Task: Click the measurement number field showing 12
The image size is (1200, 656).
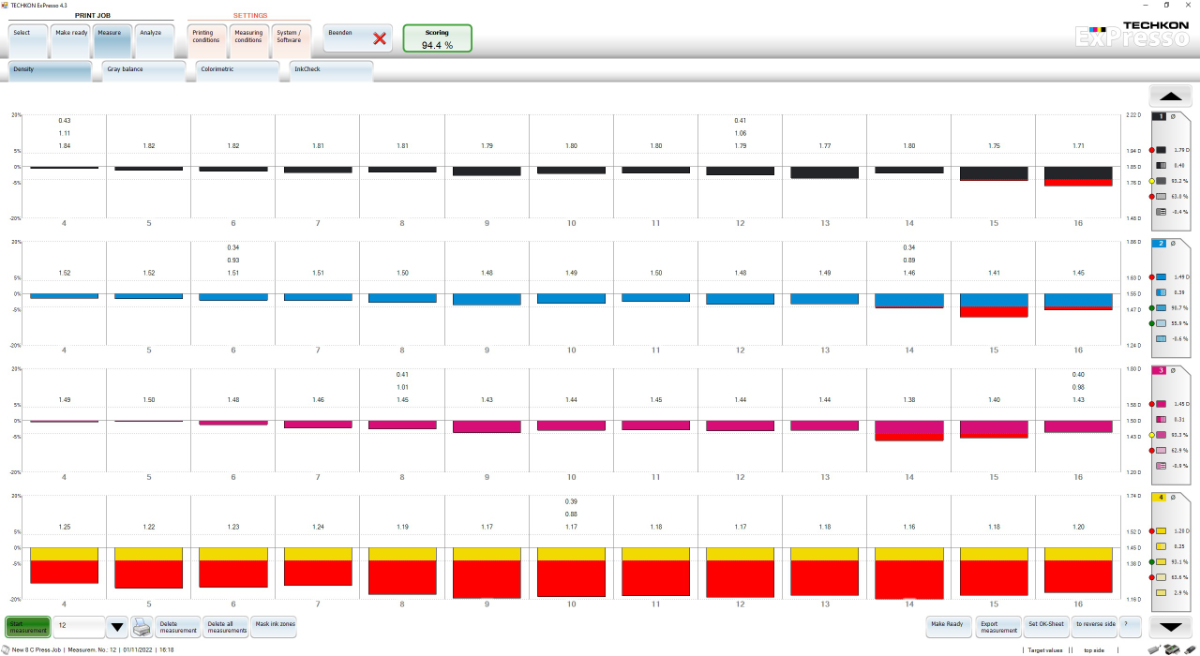Action: pyautogui.click(x=78, y=627)
